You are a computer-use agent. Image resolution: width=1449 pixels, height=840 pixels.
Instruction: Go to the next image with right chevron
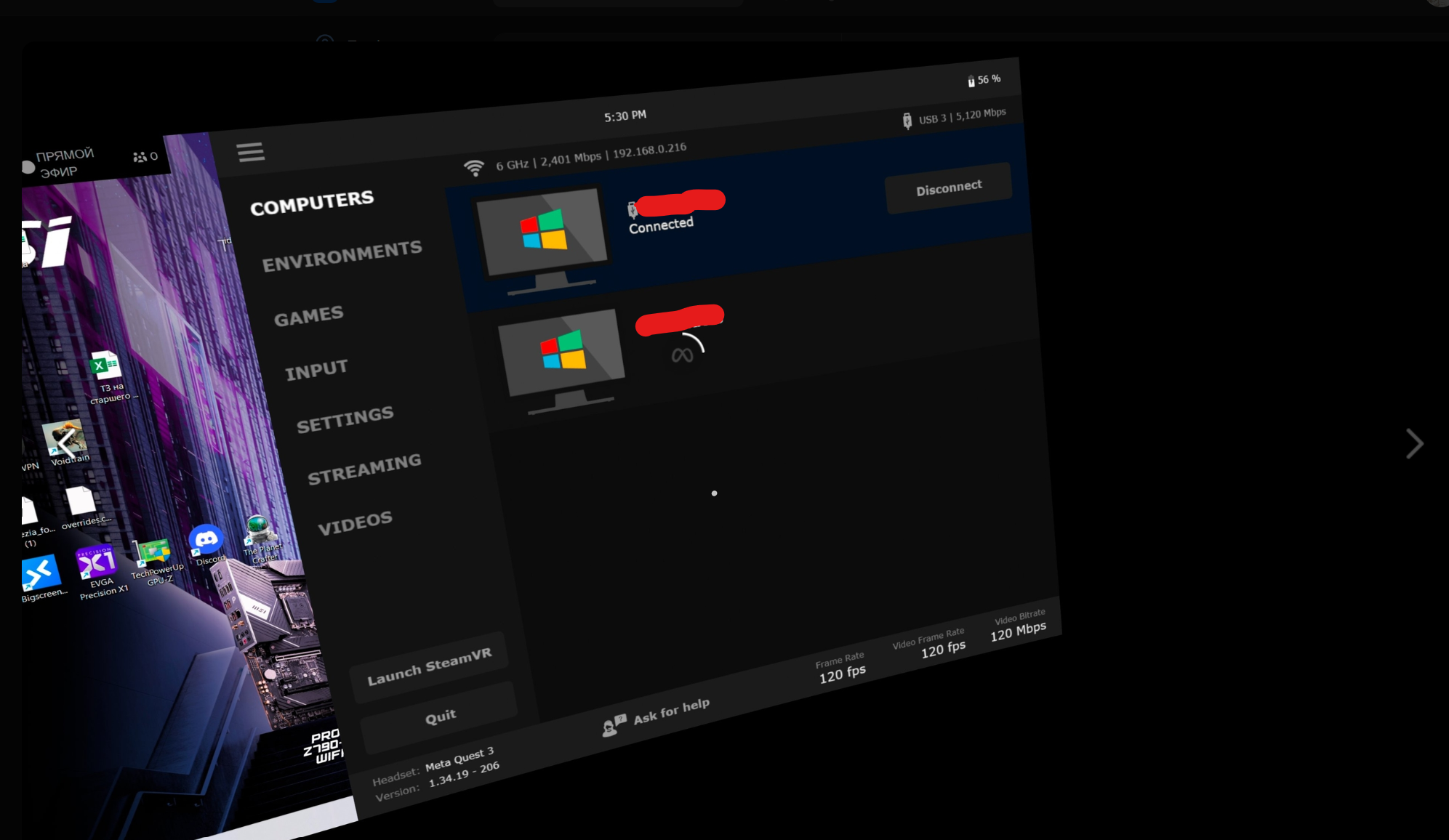pos(1414,444)
